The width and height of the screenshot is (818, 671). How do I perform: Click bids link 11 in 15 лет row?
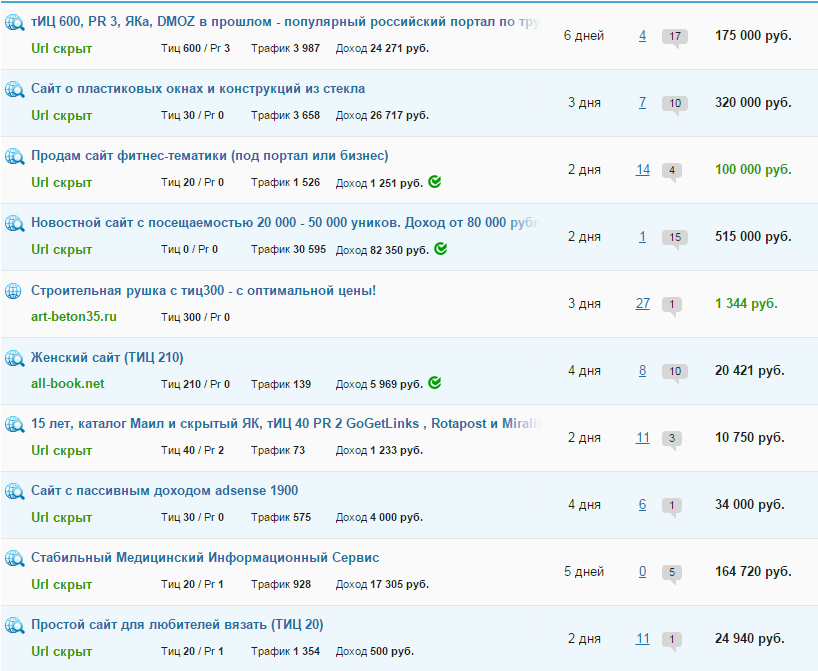pyautogui.click(x=642, y=438)
